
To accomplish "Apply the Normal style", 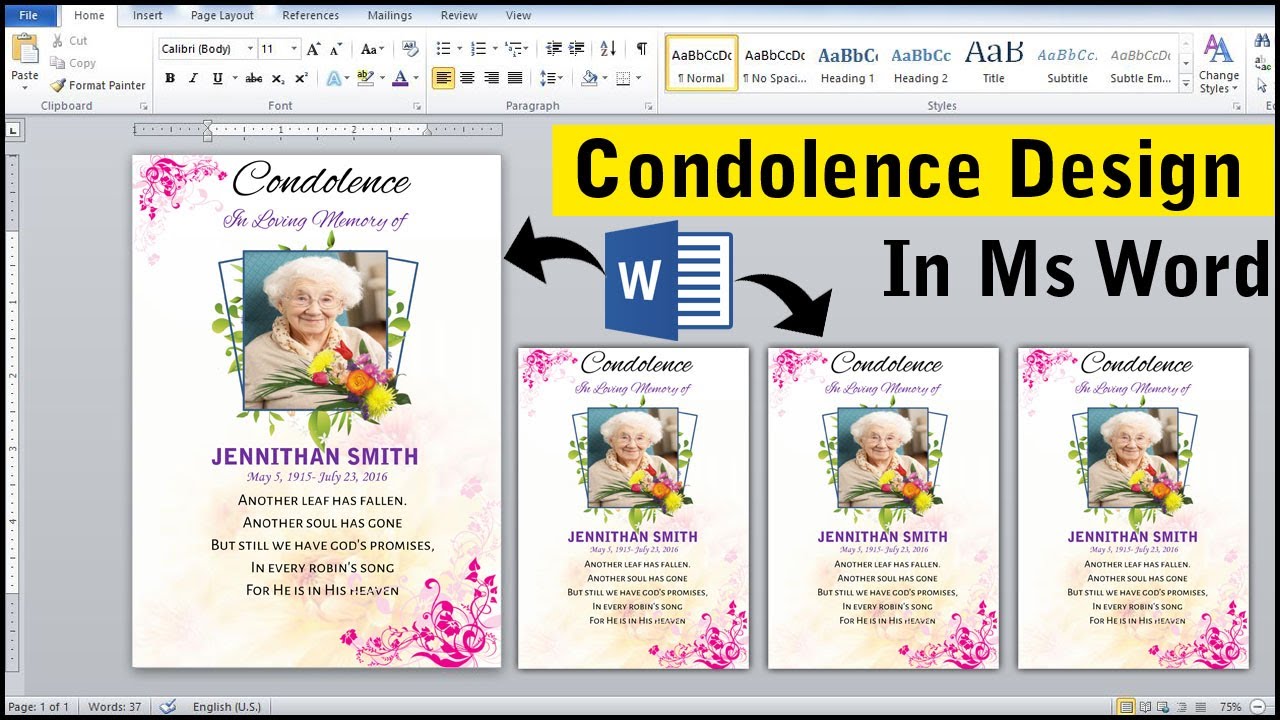I will click(702, 64).
